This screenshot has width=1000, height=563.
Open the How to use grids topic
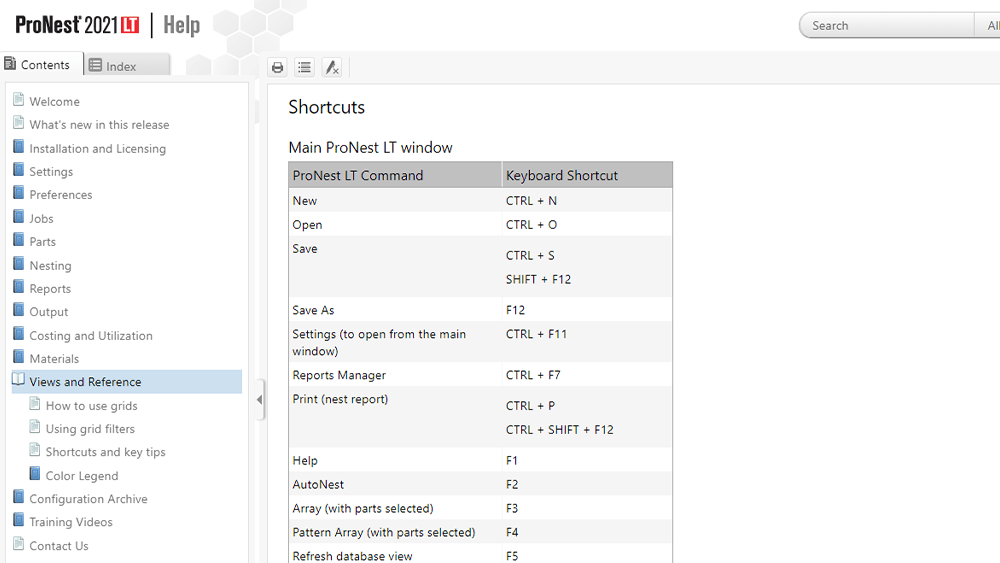[91, 406]
